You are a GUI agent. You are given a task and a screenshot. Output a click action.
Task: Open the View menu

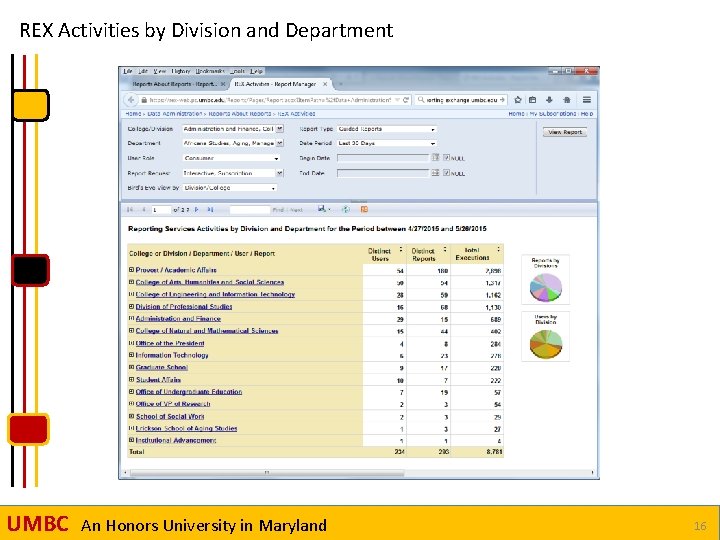point(159,71)
